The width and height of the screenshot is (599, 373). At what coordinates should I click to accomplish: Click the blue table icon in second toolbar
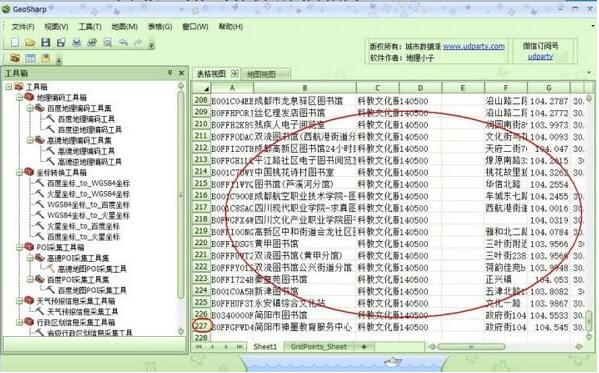tap(30, 58)
